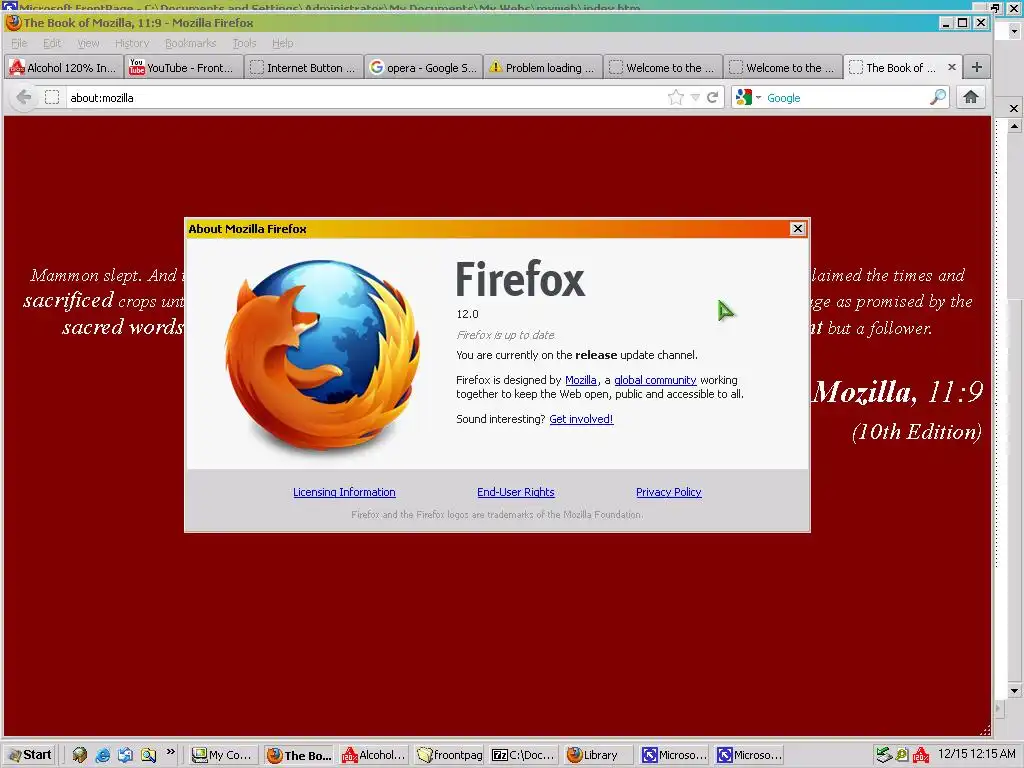The width and height of the screenshot is (1024, 768).
Task: Switch to The Book of Mozilla taskbar button
Action: click(299, 755)
